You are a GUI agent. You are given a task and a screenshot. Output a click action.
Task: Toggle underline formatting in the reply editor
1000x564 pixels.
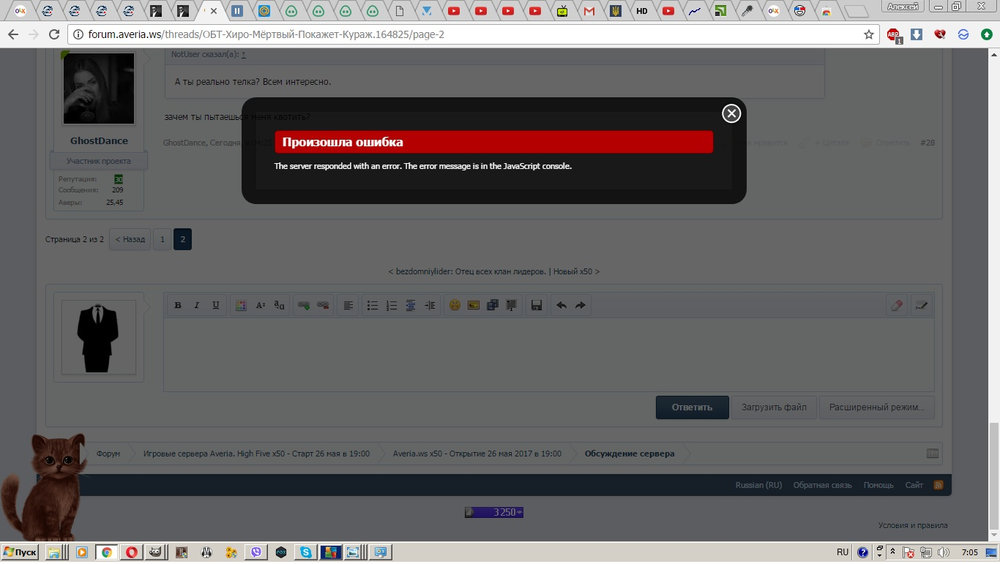(216, 305)
